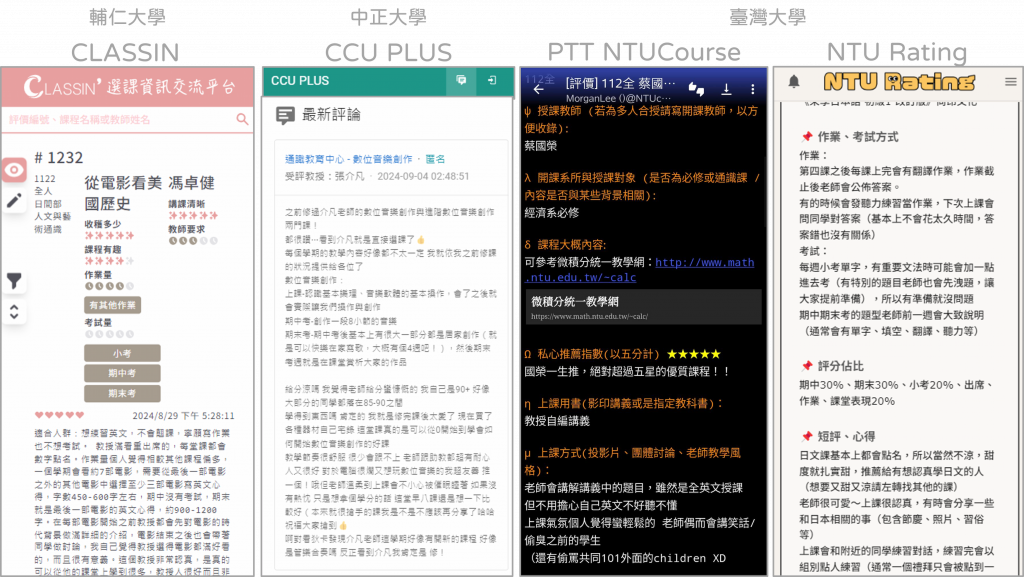The width and height of the screenshot is (1024, 577).
Task: Click the five-star 私心推薦指數 rating
Action: click(x=694, y=354)
